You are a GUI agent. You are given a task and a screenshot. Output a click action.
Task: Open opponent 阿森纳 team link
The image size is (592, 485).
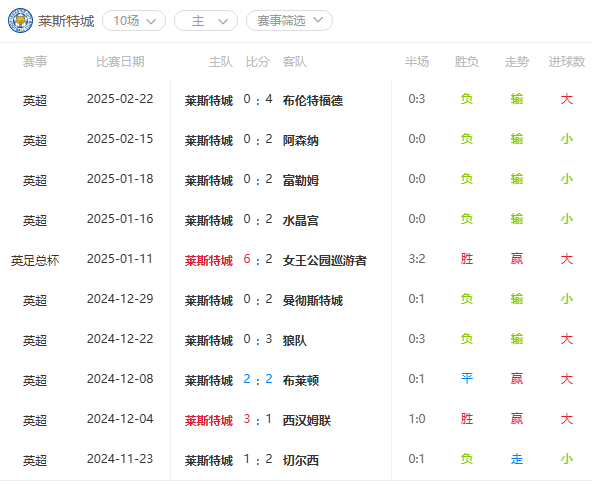pyautogui.click(x=301, y=140)
